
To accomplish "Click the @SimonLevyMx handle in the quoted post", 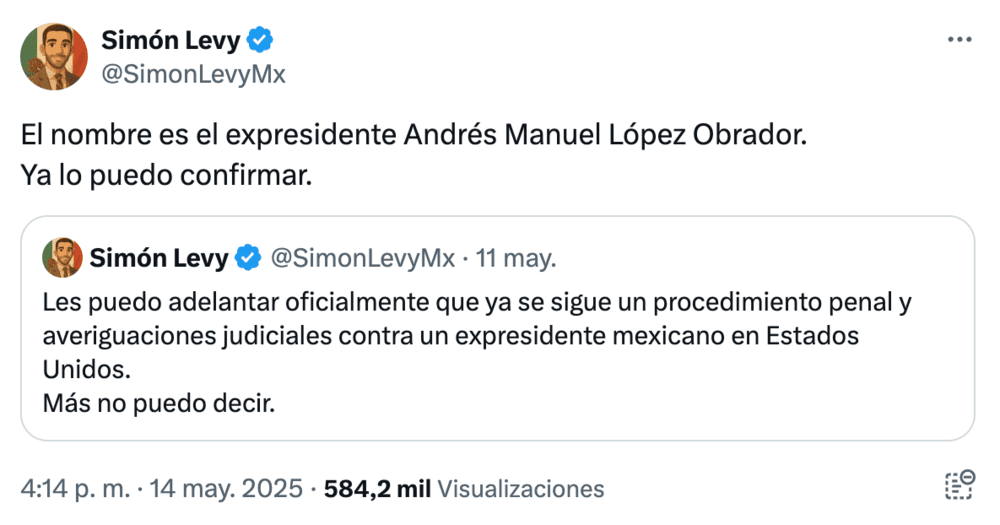I will [362, 259].
